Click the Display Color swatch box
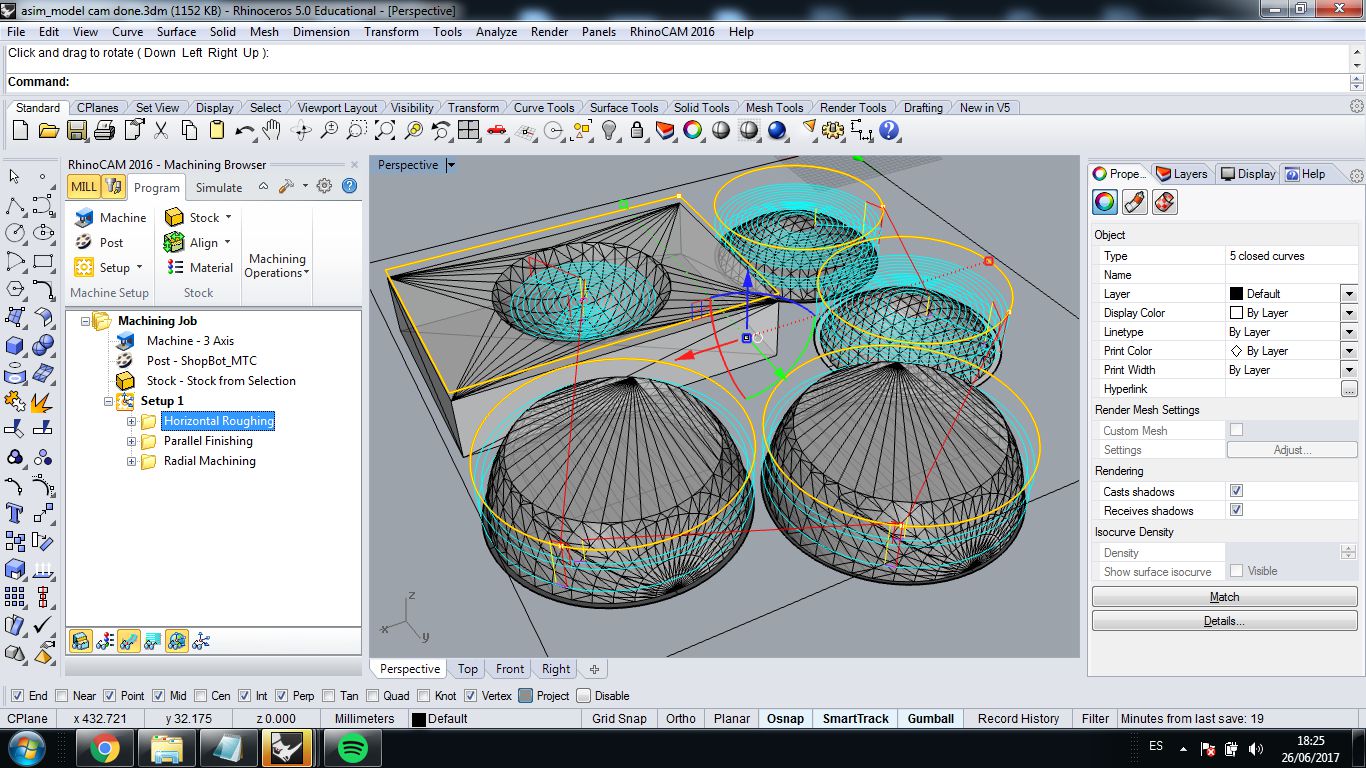This screenshot has height=768, width=1366. (x=1236, y=313)
